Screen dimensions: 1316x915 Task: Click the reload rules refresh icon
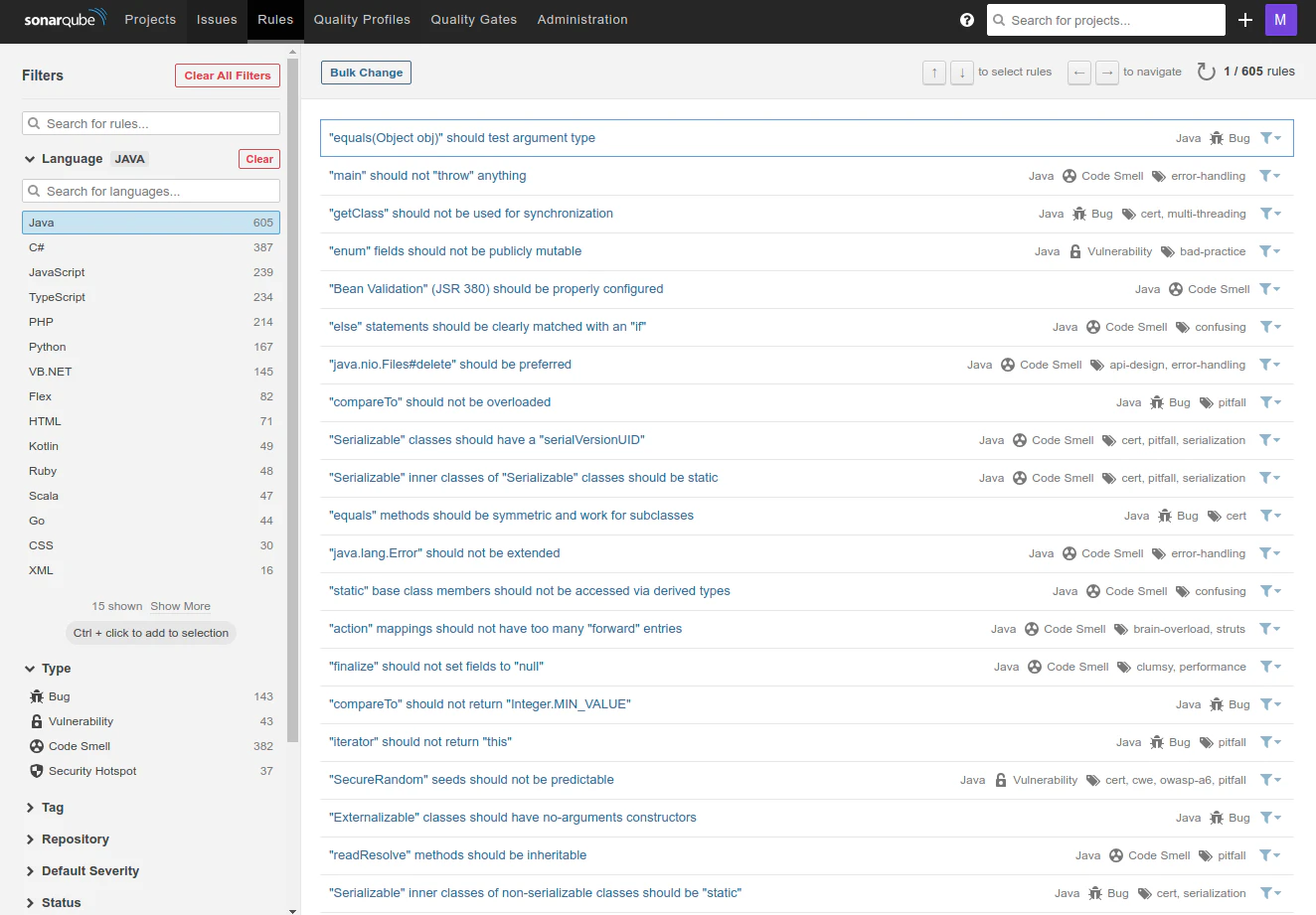[x=1206, y=72]
